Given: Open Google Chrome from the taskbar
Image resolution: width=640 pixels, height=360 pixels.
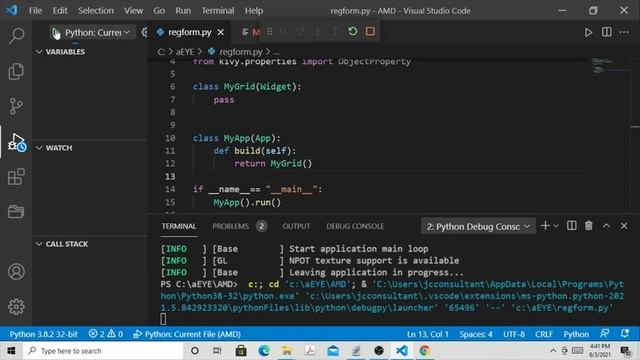Looking at the screenshot, I should (x=424, y=351).
